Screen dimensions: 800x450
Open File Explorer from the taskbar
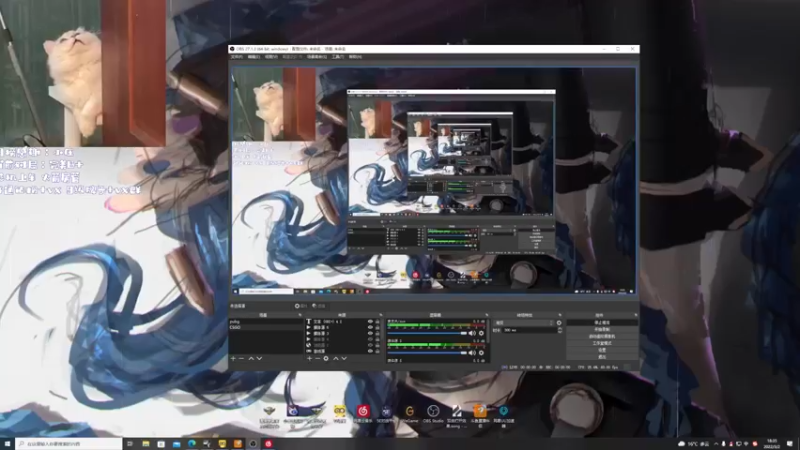[x=145, y=444]
